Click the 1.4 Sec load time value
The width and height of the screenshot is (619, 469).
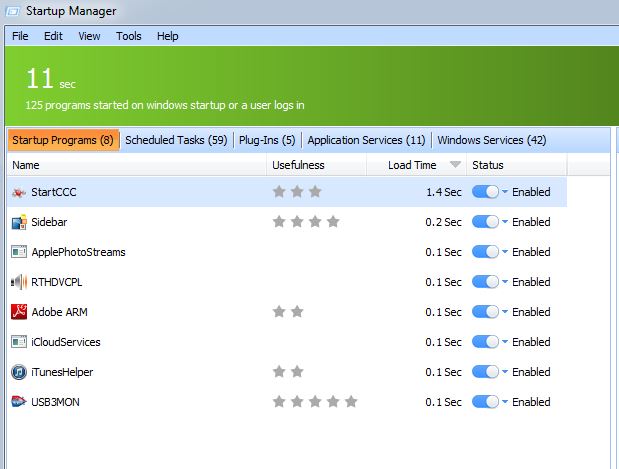click(x=444, y=192)
